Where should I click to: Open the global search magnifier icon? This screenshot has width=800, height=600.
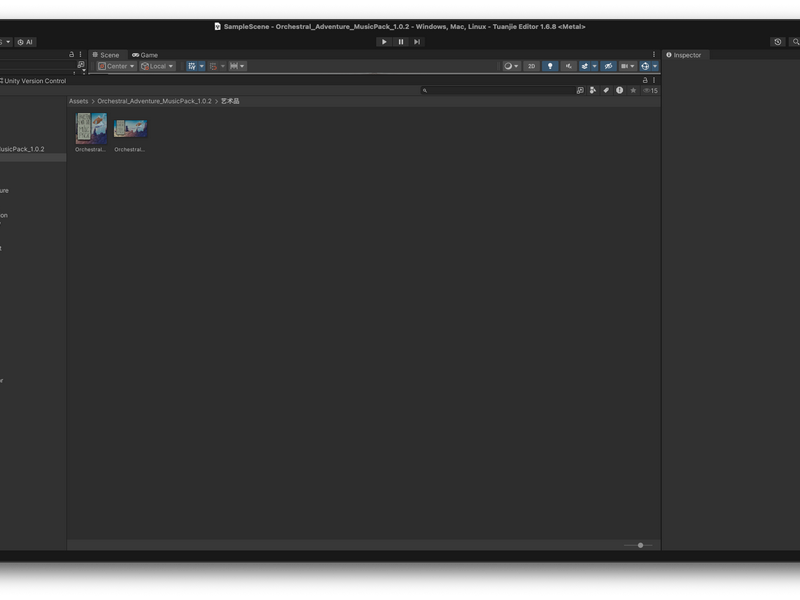tap(795, 42)
